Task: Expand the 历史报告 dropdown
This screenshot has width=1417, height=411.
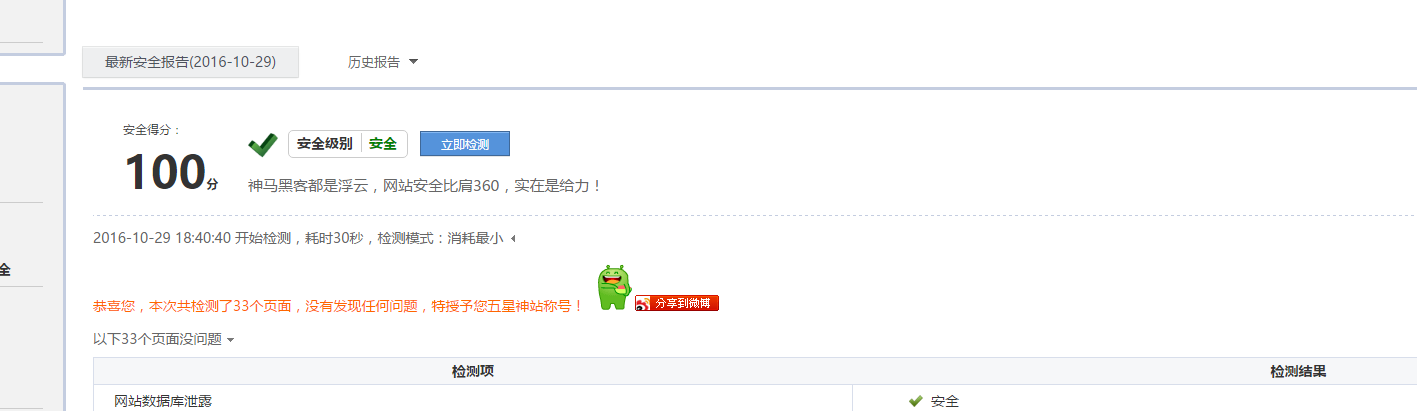Action: tap(383, 62)
